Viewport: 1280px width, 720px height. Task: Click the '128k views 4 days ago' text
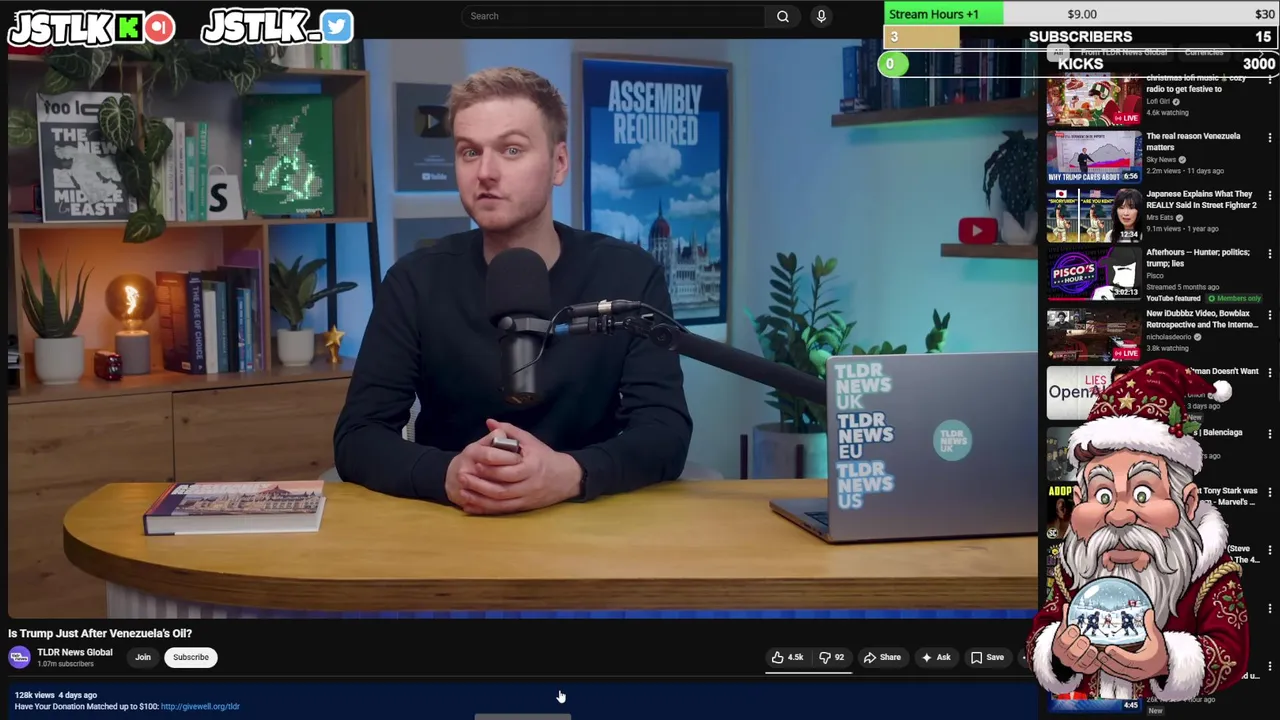pyautogui.click(x=56, y=695)
